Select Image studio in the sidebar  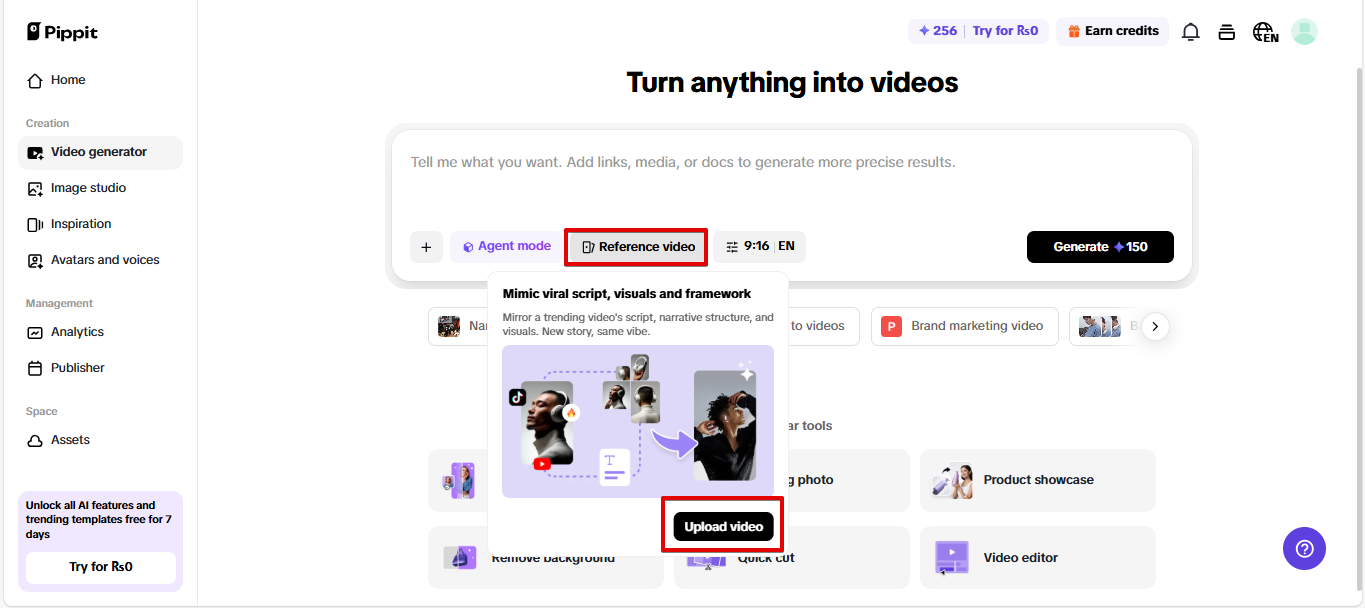[88, 188]
